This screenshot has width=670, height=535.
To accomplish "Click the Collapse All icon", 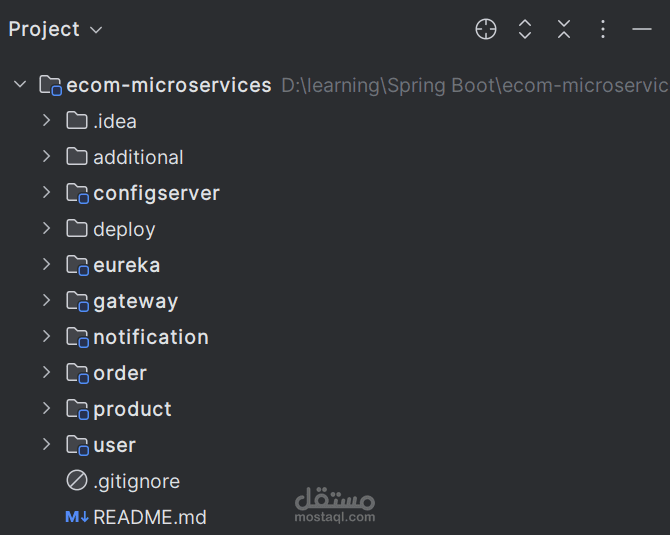I will click(564, 30).
